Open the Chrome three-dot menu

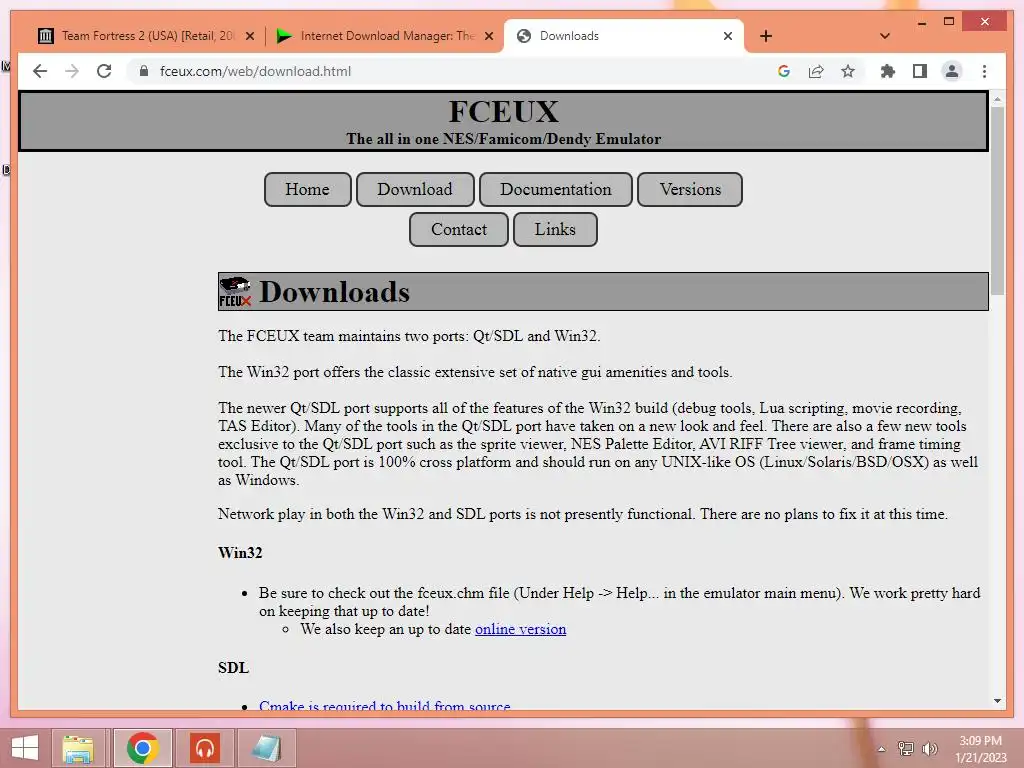(984, 71)
